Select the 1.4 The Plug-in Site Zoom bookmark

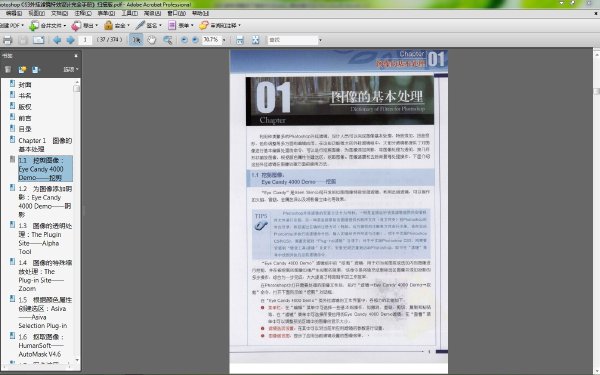click(45, 276)
